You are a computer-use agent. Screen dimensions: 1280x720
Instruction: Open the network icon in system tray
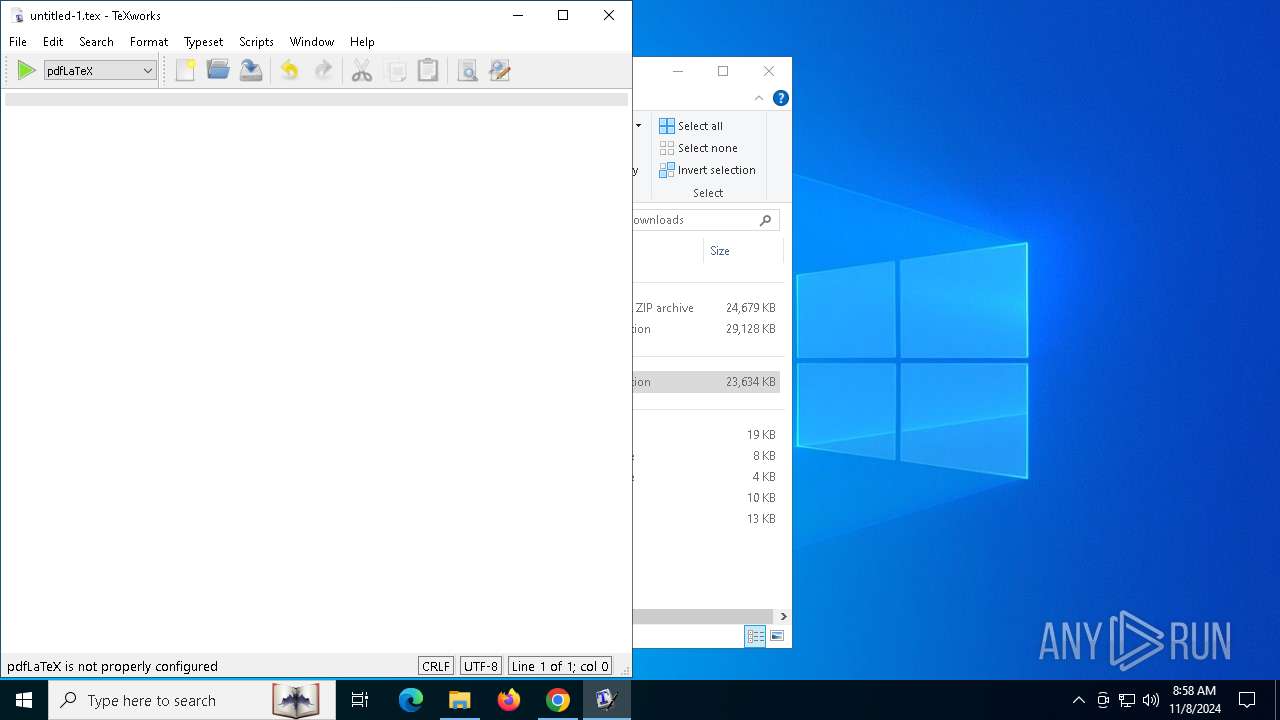coord(1127,700)
